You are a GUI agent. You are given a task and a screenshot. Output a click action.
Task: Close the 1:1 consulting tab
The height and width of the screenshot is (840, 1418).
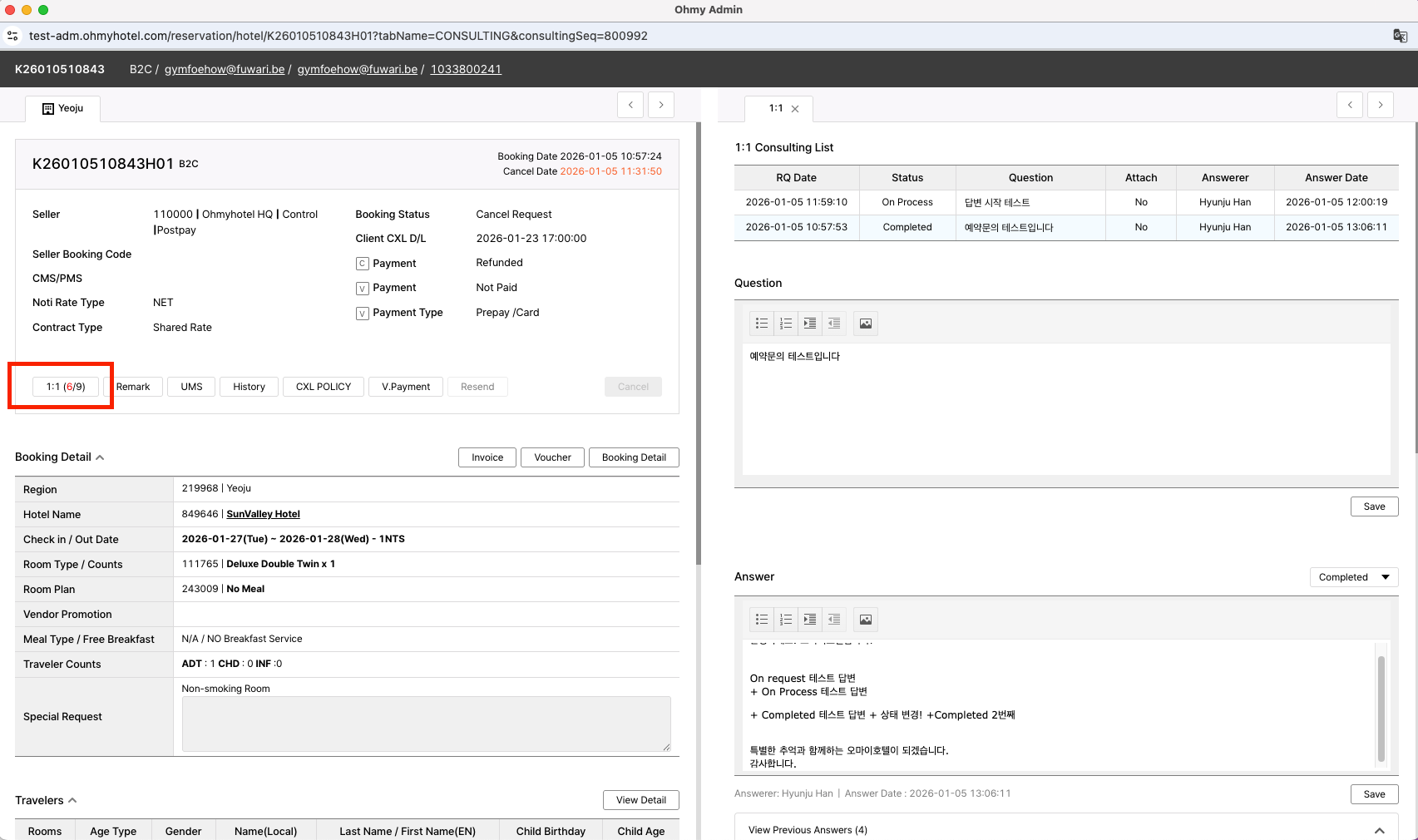pos(795,109)
